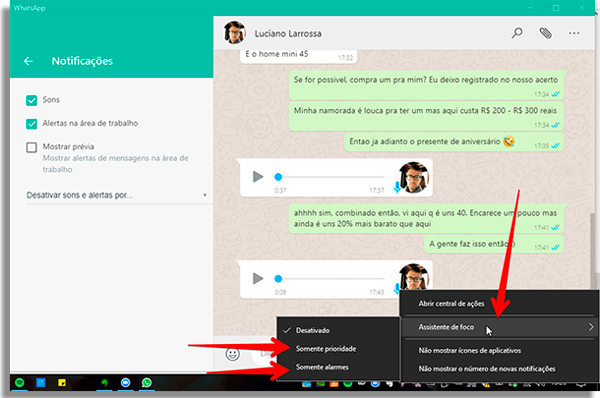600x398 pixels.
Task: Click message 'ahhhh sim, combinado então'
Action: (x=426, y=219)
